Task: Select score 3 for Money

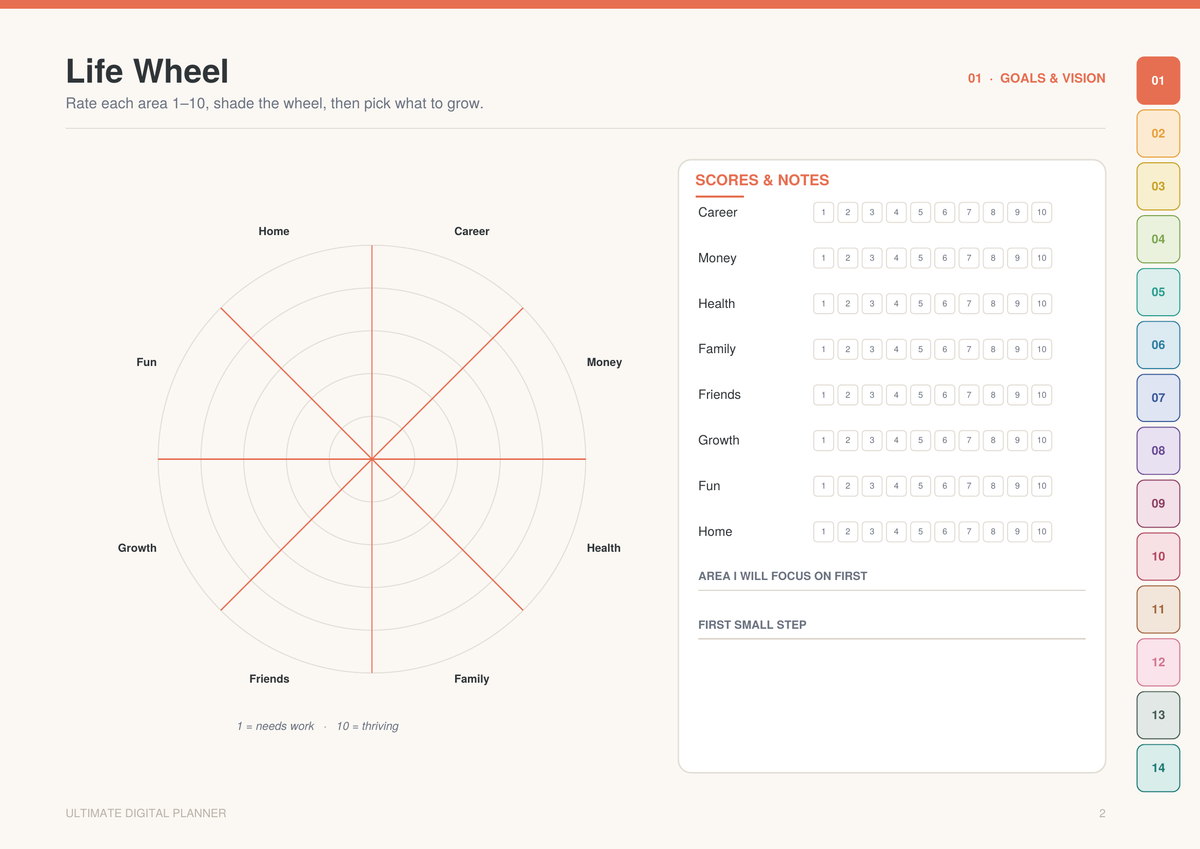Action: point(872,258)
